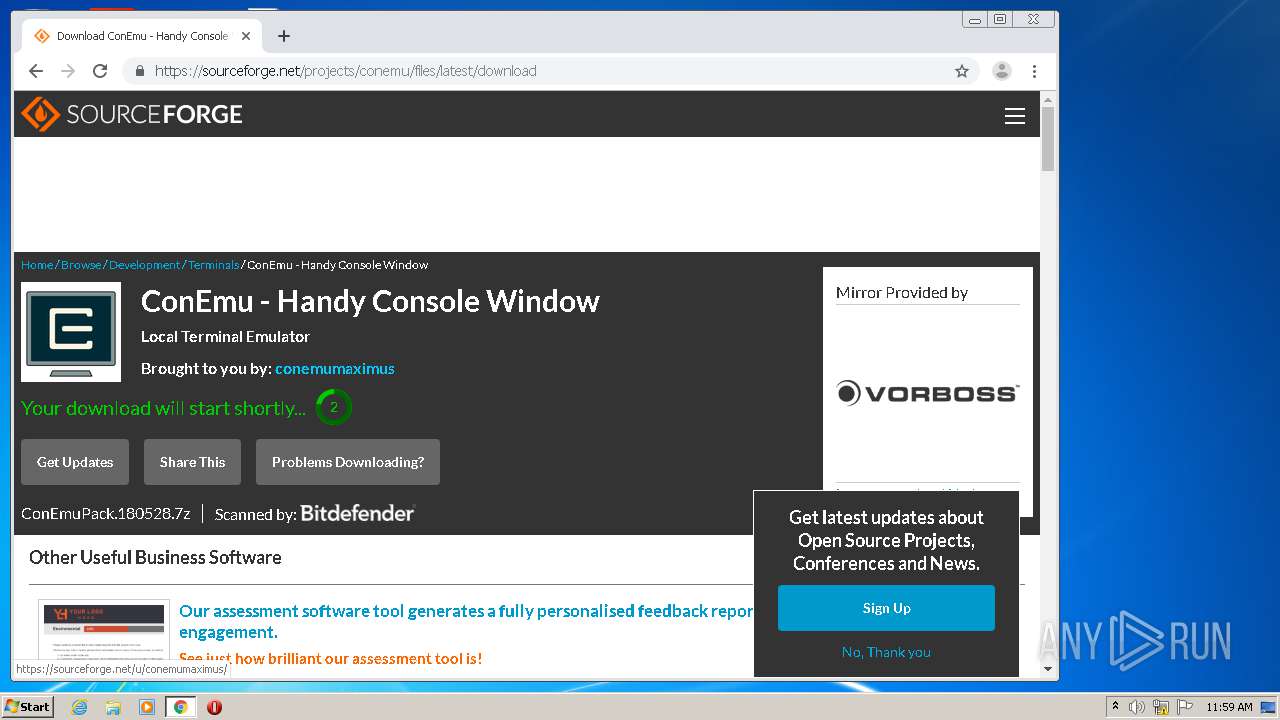Go back in Chrome

pyautogui.click(x=36, y=71)
